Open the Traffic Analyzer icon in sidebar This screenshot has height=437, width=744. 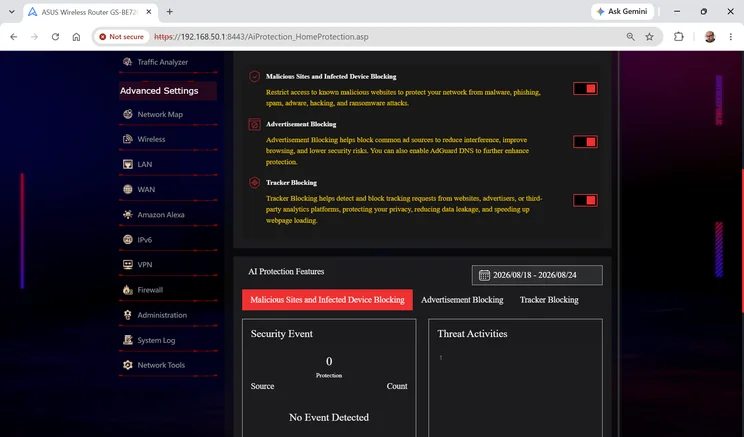(128, 62)
